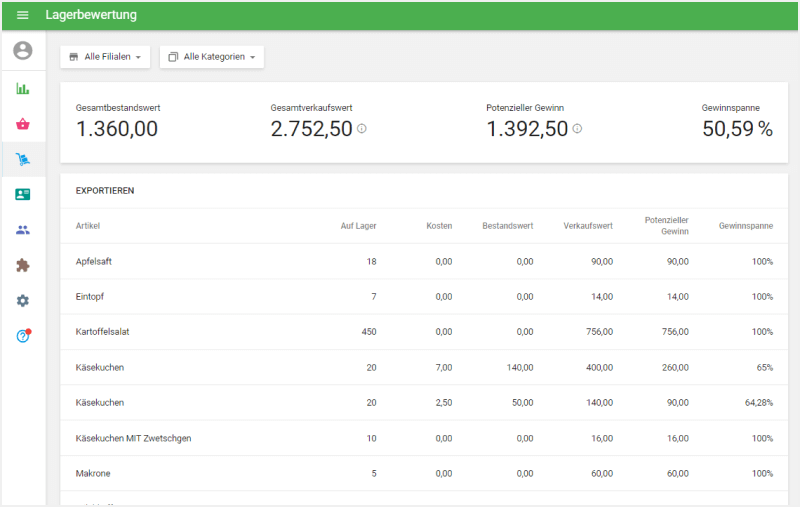Open the settings gear icon
The width and height of the screenshot is (800, 507).
[x=23, y=301]
